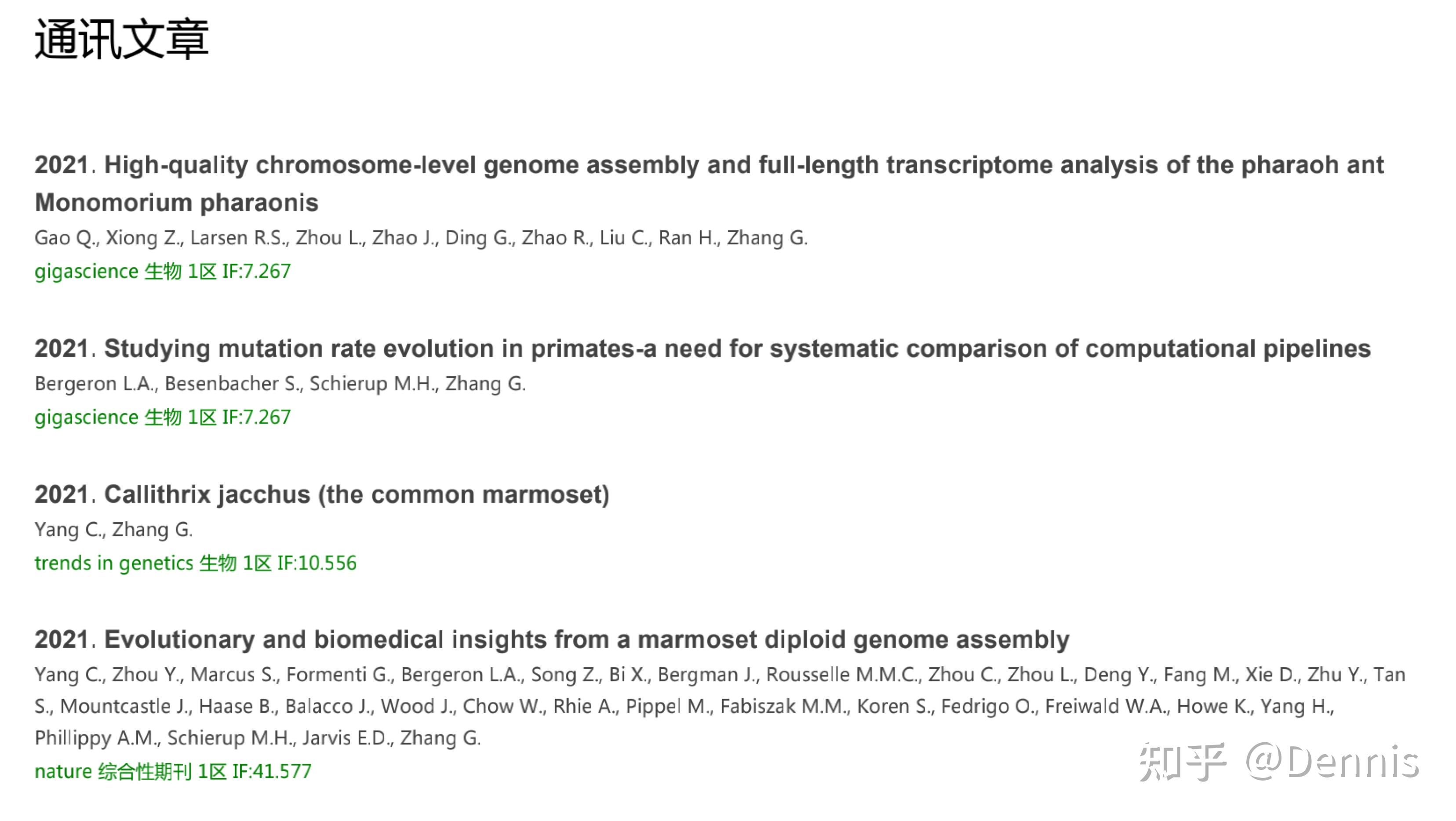Click Monomorium pharaonis species name line
1456x821 pixels.
pyautogui.click(x=176, y=202)
